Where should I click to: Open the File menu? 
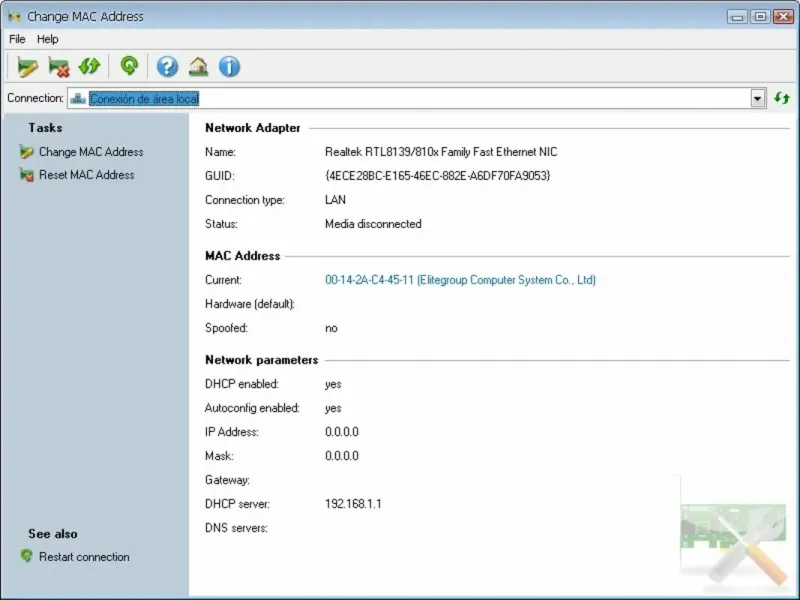point(17,39)
